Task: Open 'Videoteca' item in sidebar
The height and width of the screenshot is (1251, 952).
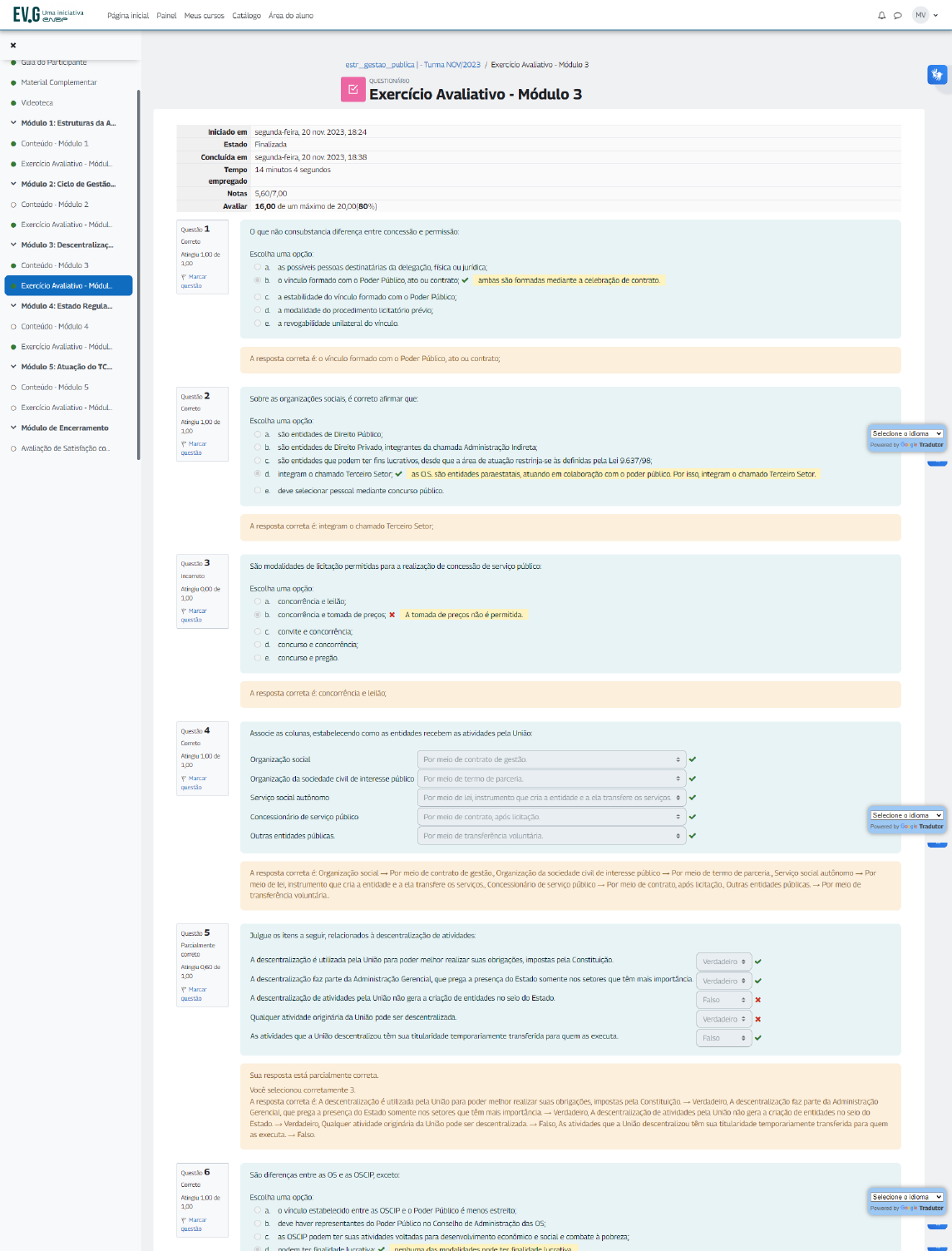Action: [37, 103]
